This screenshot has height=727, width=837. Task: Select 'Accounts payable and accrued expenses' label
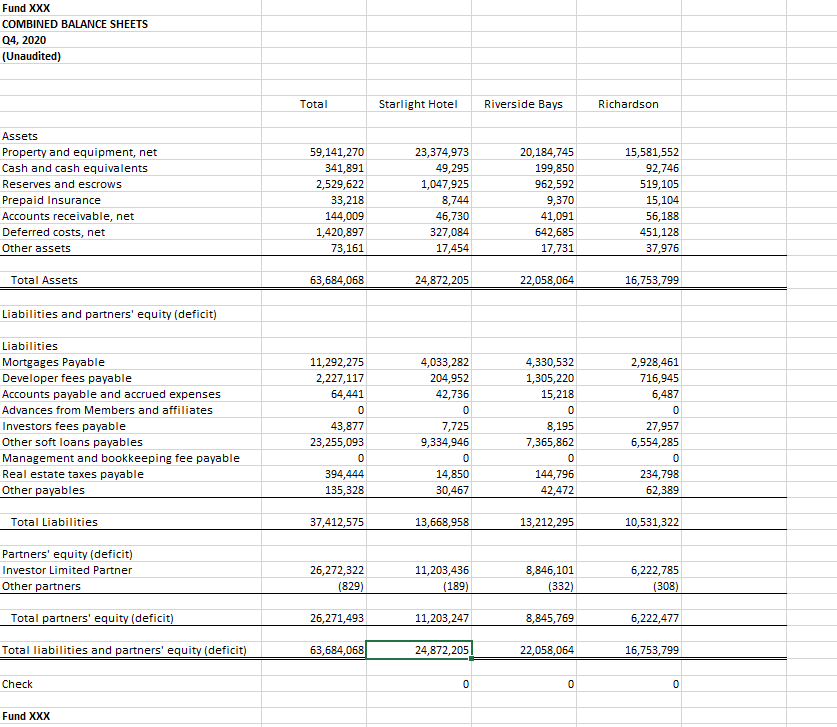tap(111, 394)
